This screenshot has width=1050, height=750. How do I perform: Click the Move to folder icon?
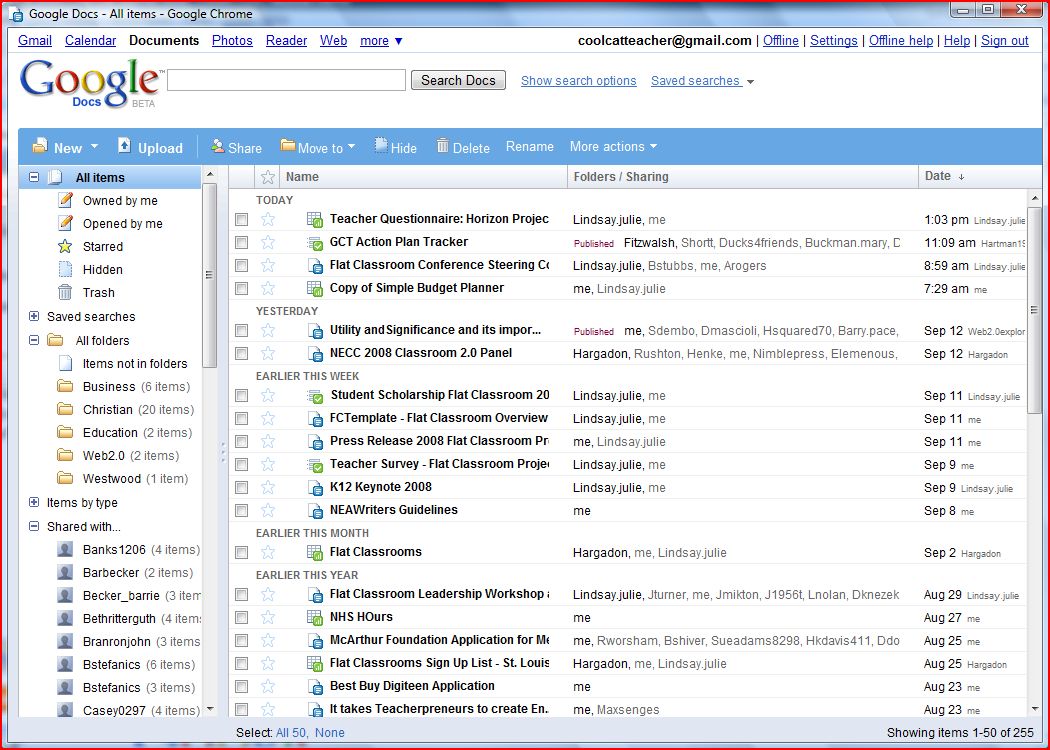pyautogui.click(x=288, y=145)
